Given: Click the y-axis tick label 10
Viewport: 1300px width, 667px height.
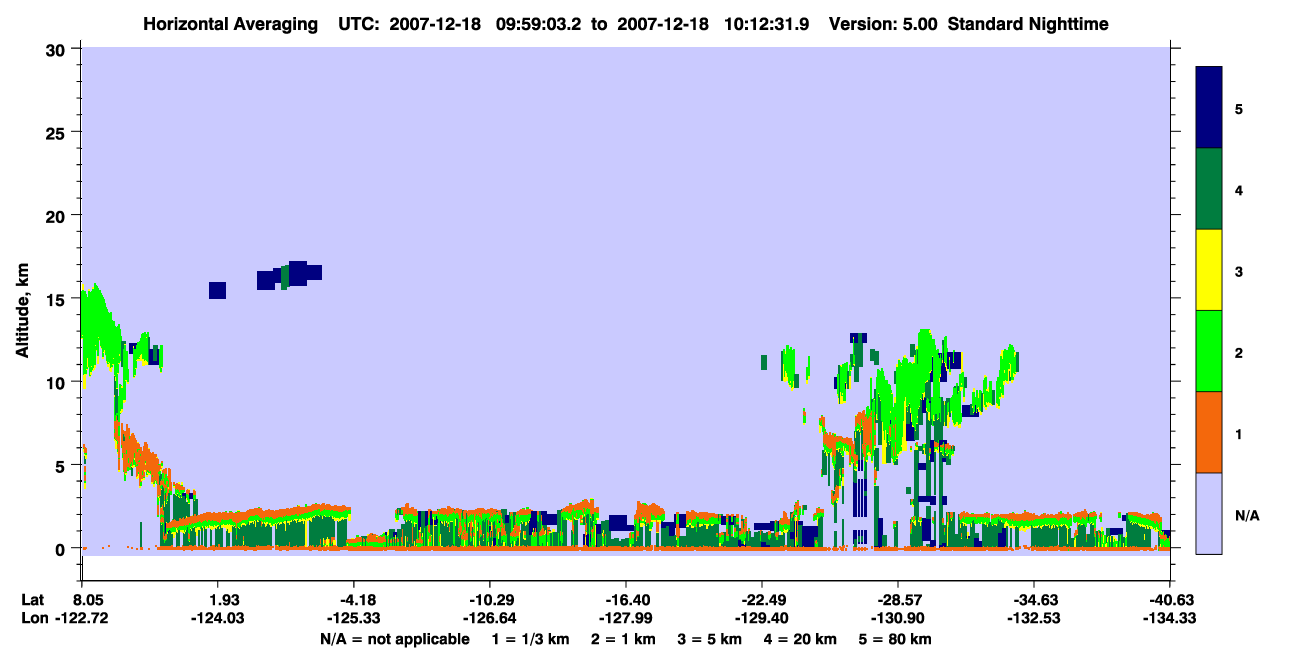Looking at the screenshot, I should pos(58,382).
